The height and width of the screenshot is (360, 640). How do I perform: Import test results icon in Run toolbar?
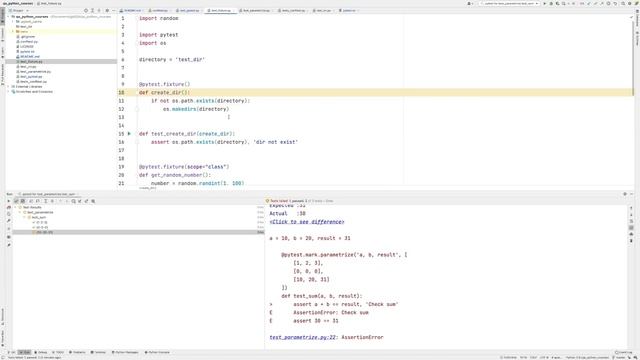[x=80, y=201]
